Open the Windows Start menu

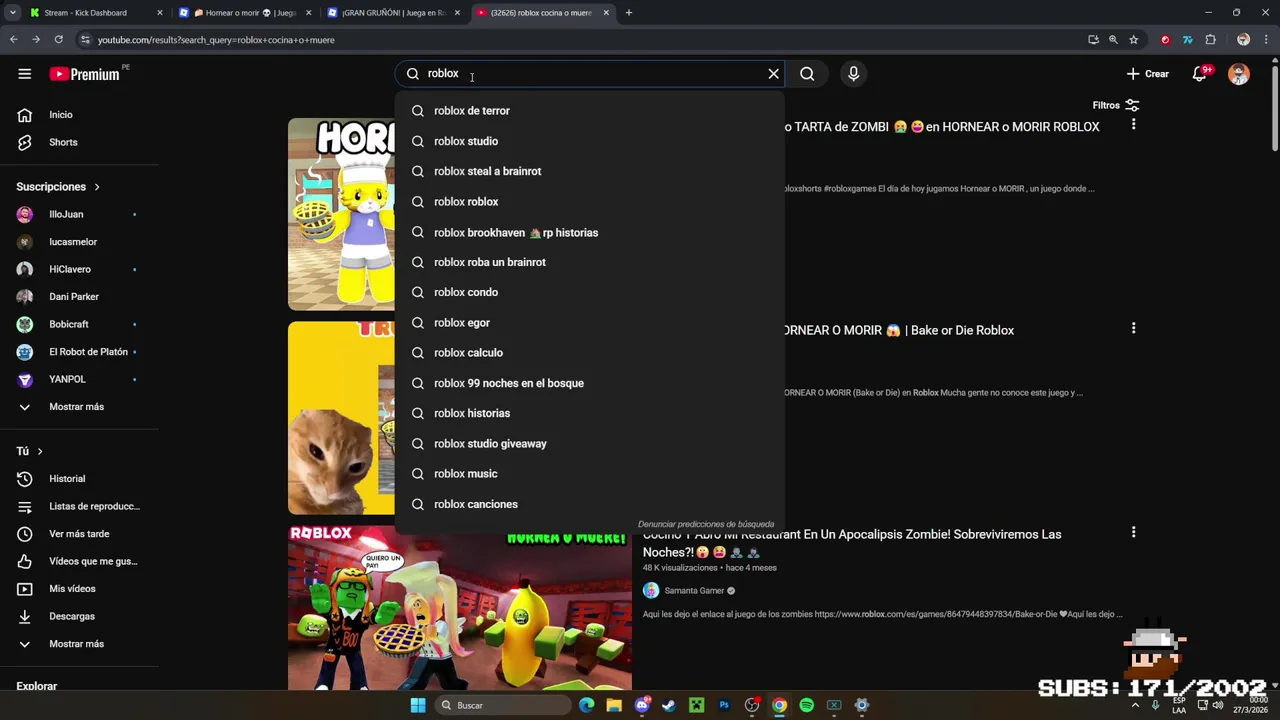point(418,705)
